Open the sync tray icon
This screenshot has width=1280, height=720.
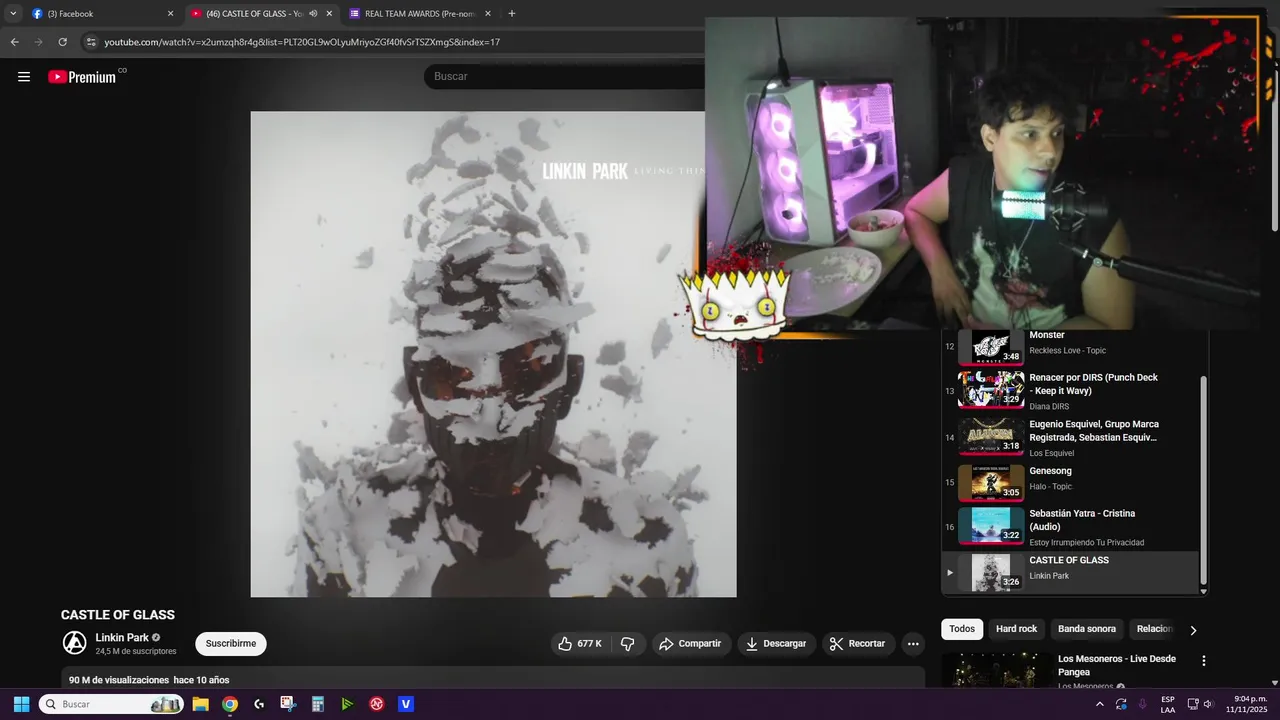(1121, 704)
